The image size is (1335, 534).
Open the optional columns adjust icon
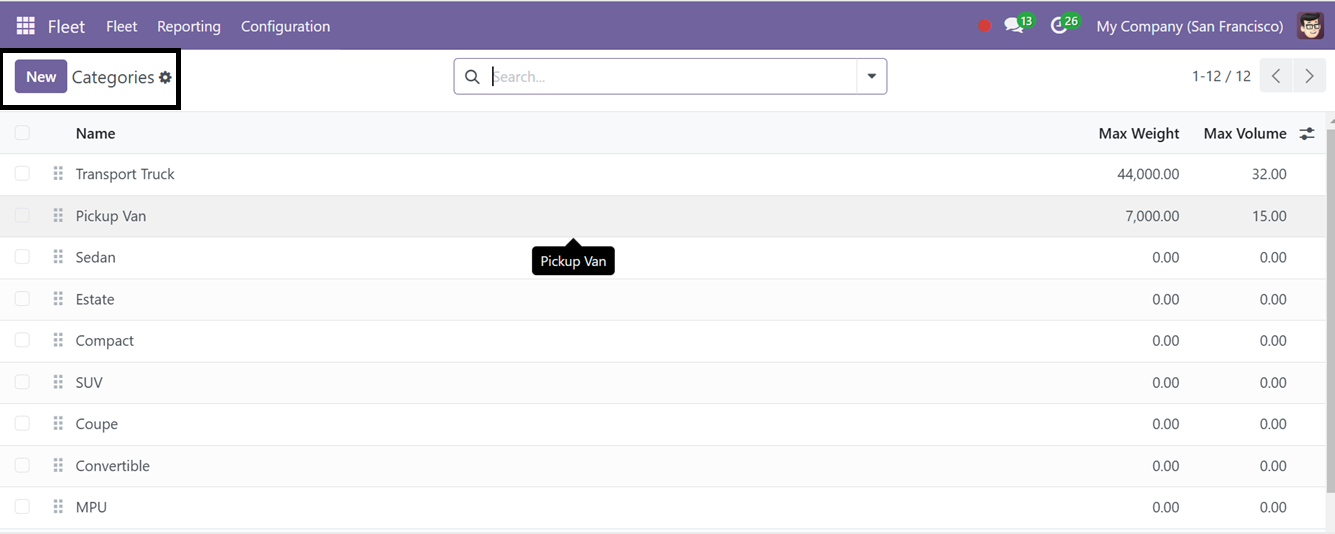1307,133
